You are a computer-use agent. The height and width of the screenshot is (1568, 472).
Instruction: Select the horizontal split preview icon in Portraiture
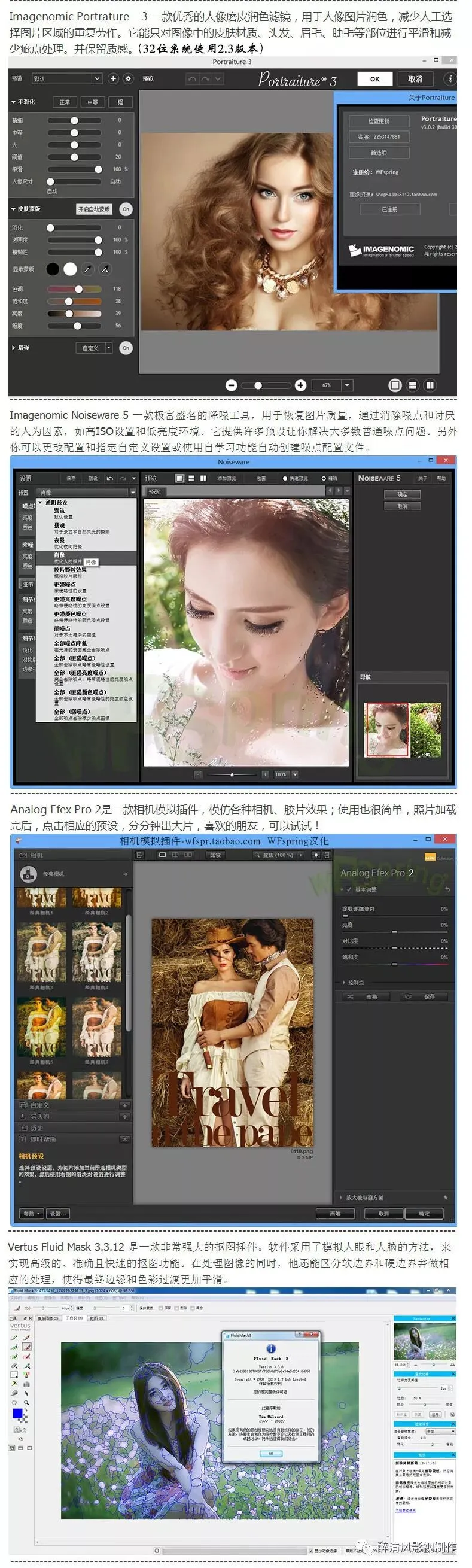tap(412, 385)
